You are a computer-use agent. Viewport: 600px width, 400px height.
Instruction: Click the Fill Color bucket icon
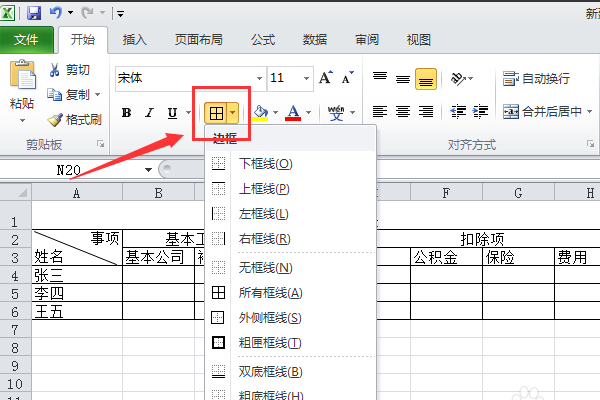click(261, 113)
